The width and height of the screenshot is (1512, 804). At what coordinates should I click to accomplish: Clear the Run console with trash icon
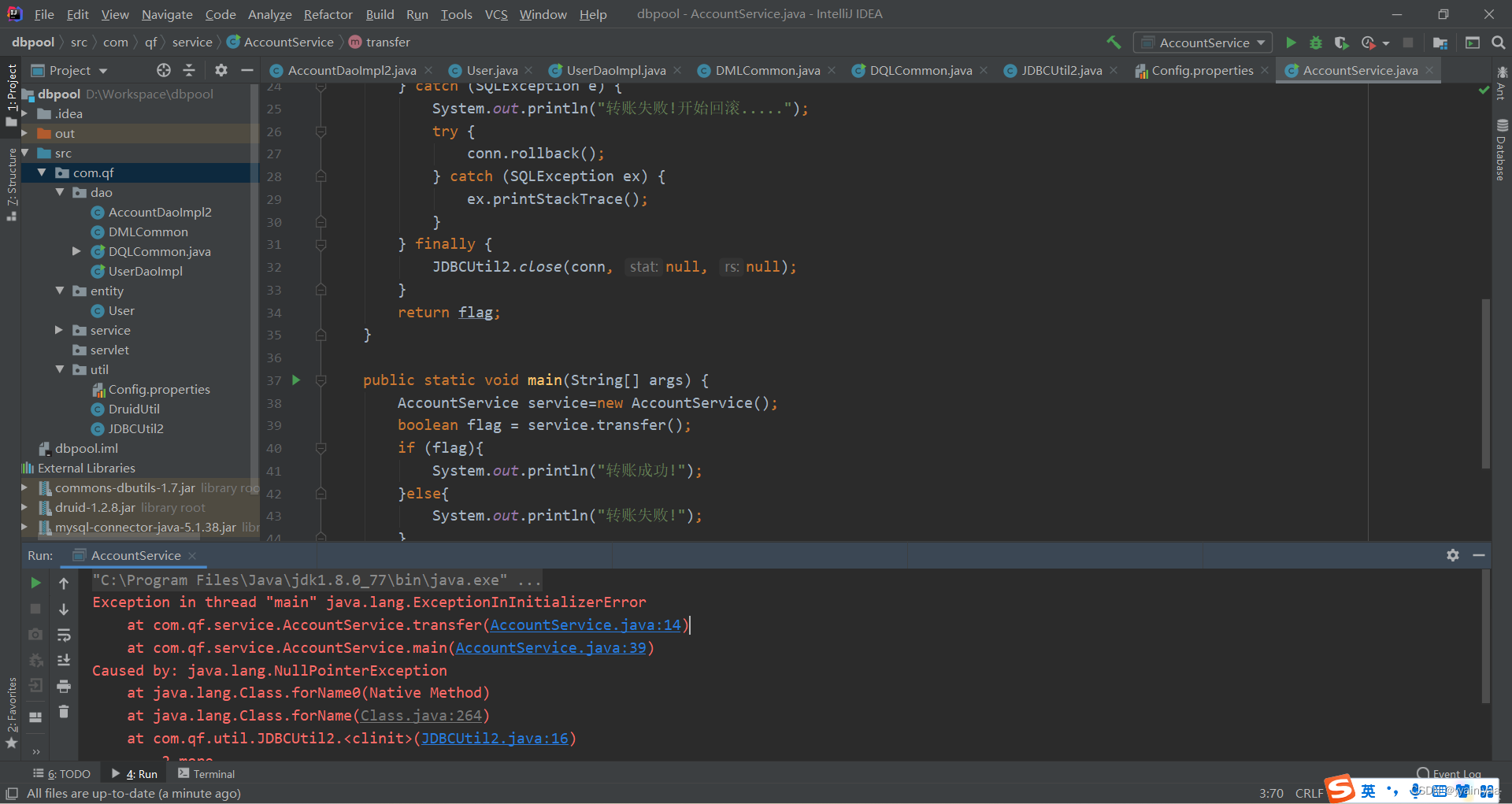click(x=64, y=712)
